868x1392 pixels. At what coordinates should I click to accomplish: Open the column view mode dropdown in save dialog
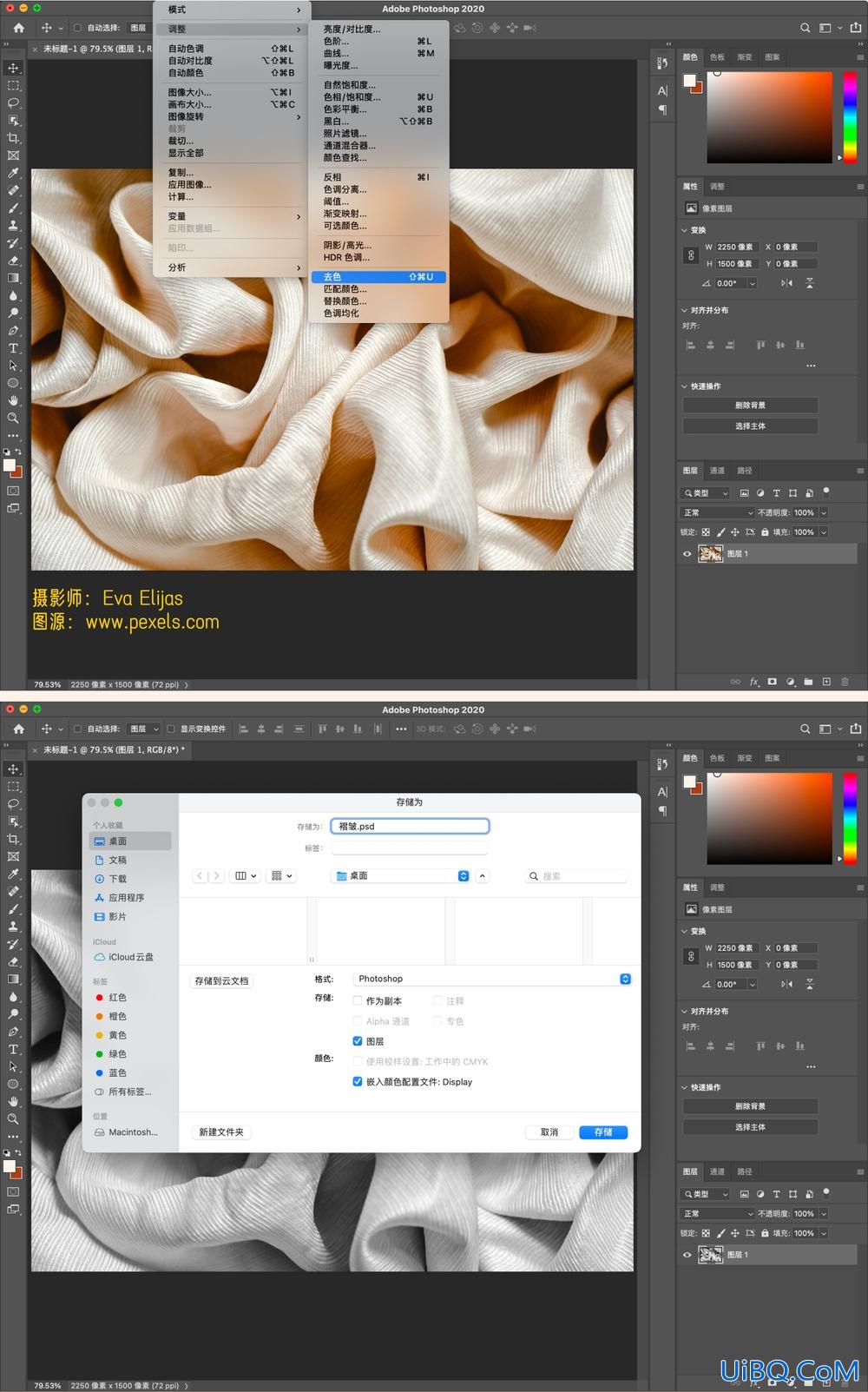pos(247,875)
